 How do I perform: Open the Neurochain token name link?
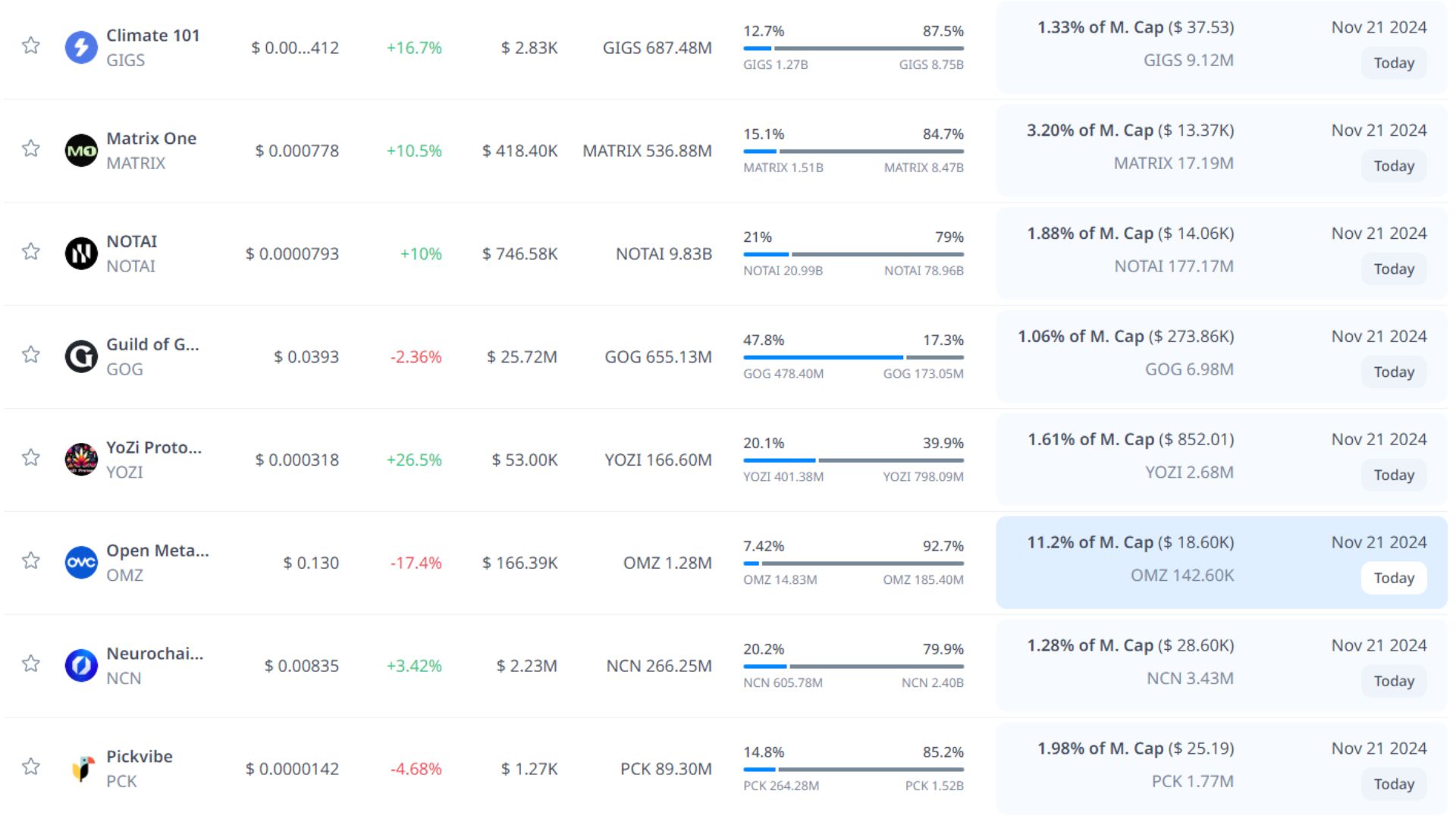pyautogui.click(x=155, y=654)
